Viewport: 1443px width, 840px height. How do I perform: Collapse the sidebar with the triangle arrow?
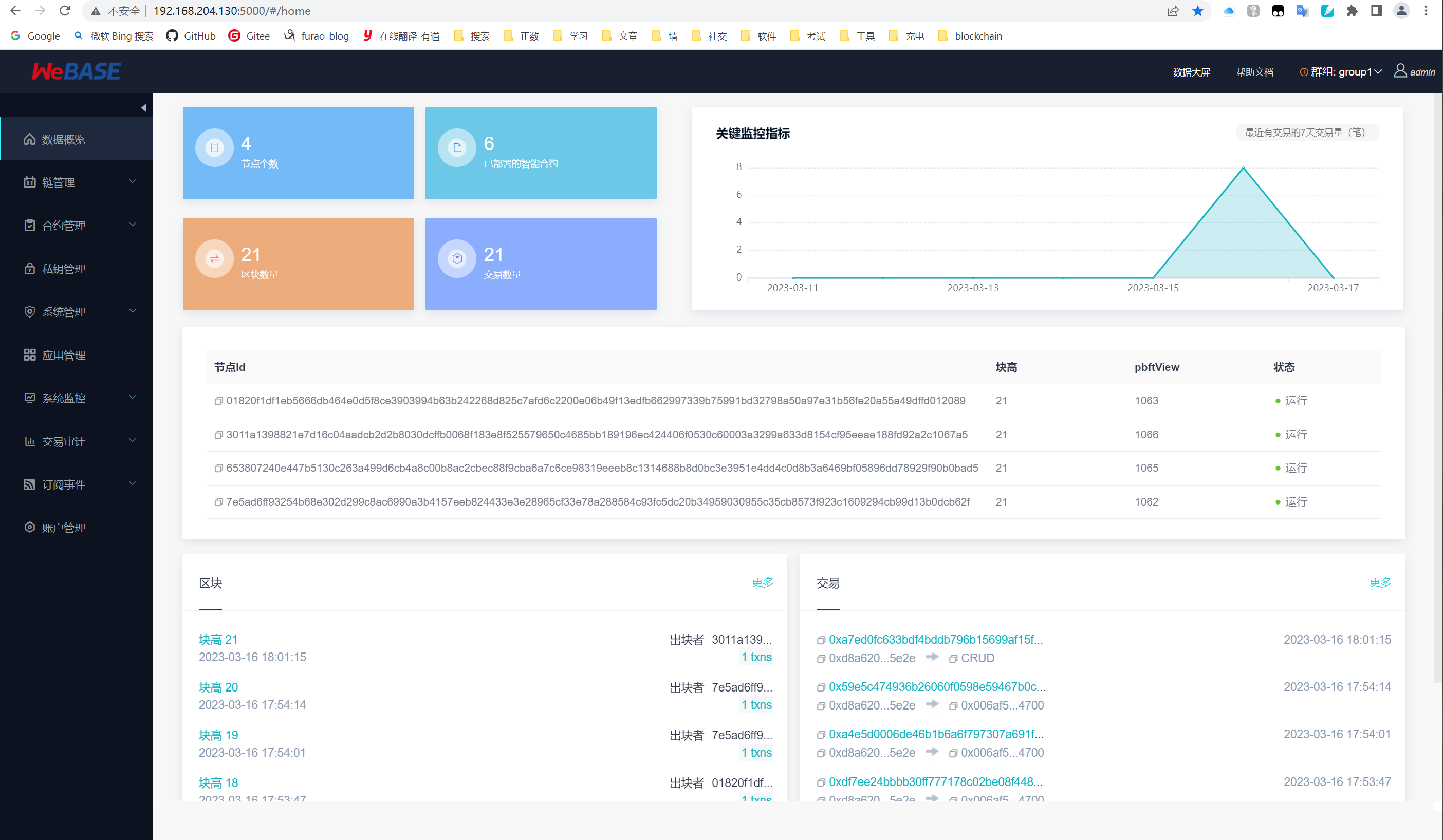pos(144,108)
